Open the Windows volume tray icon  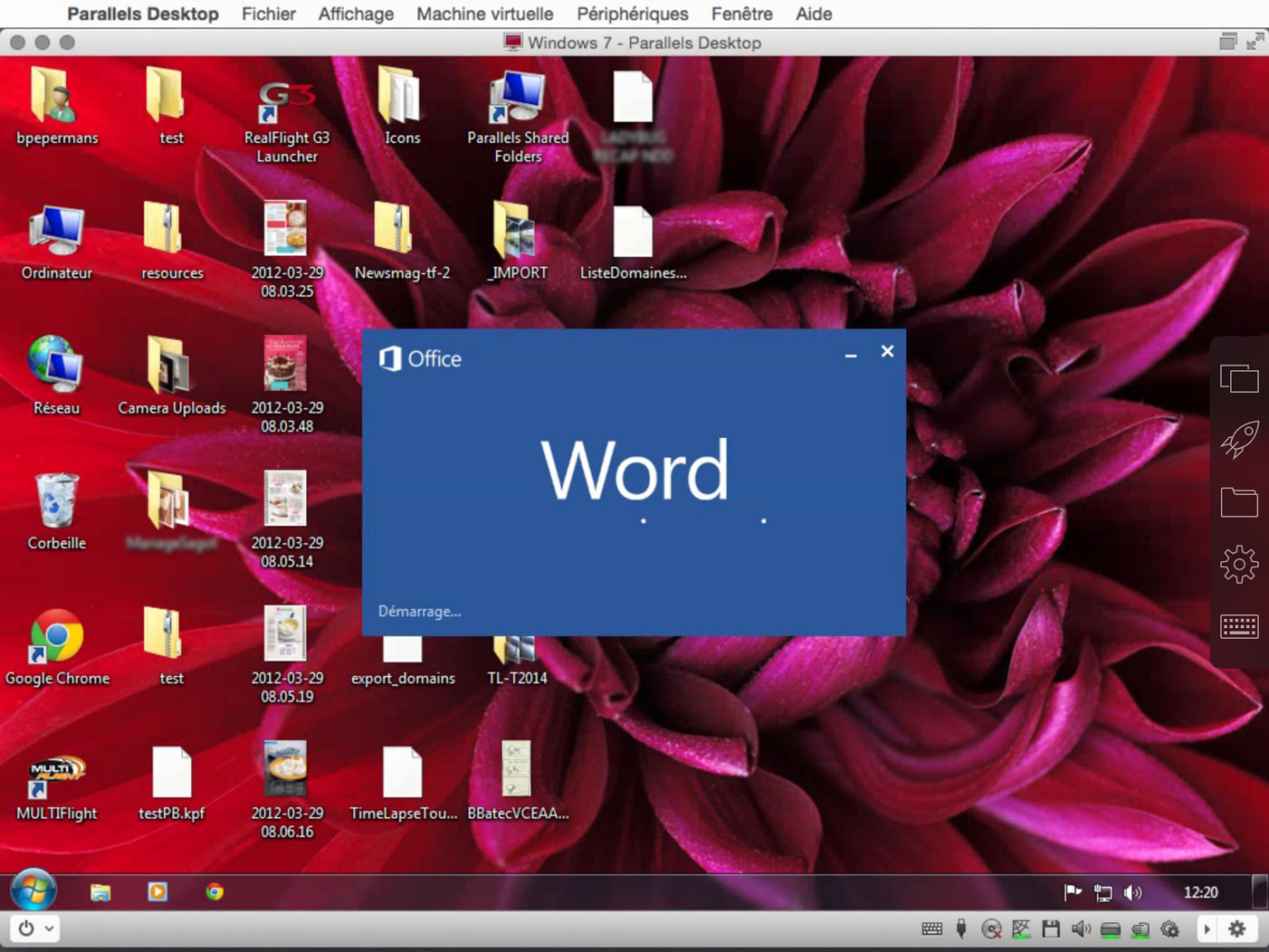(x=1132, y=892)
